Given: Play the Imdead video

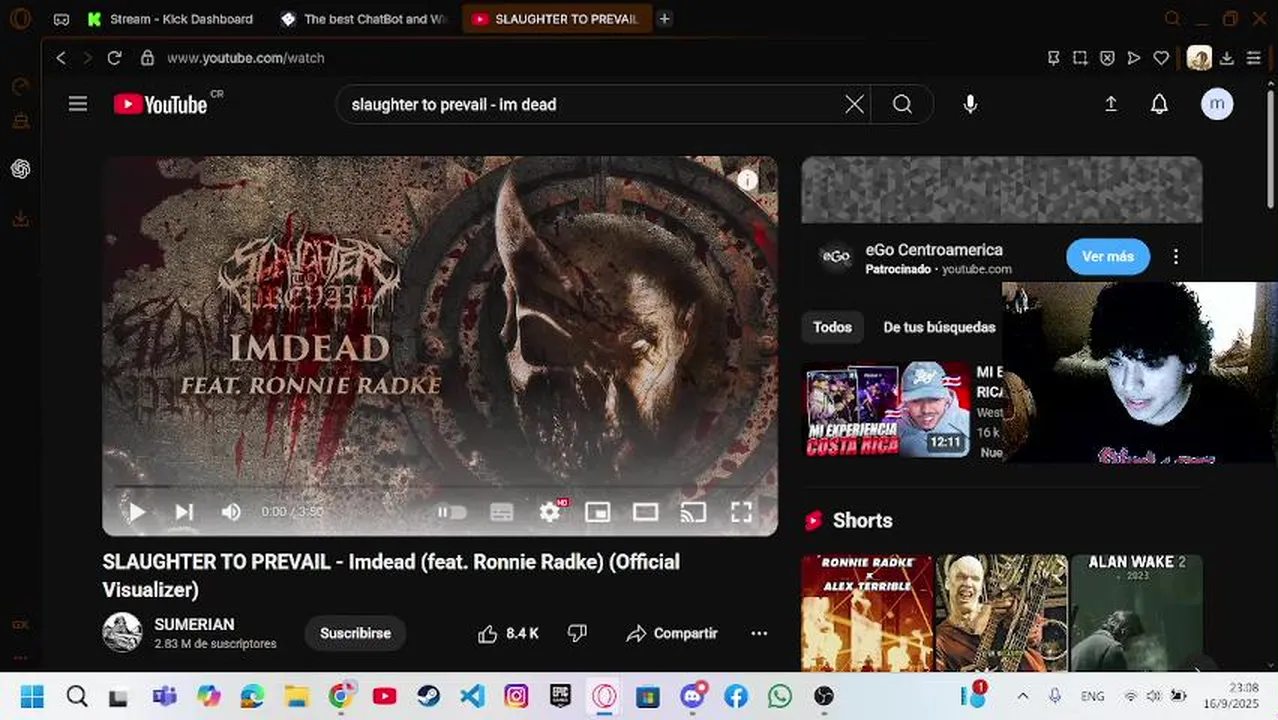Looking at the screenshot, I should tap(136, 512).
